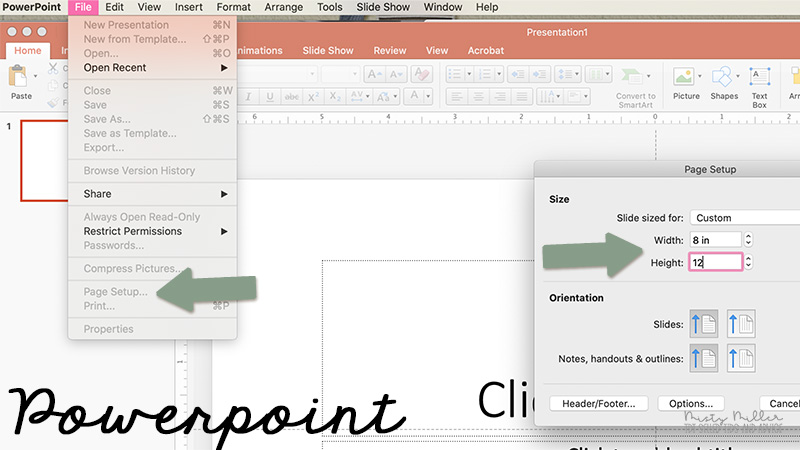
Task: Decrease the paragraph indent level
Action: pyautogui.click(x=518, y=74)
